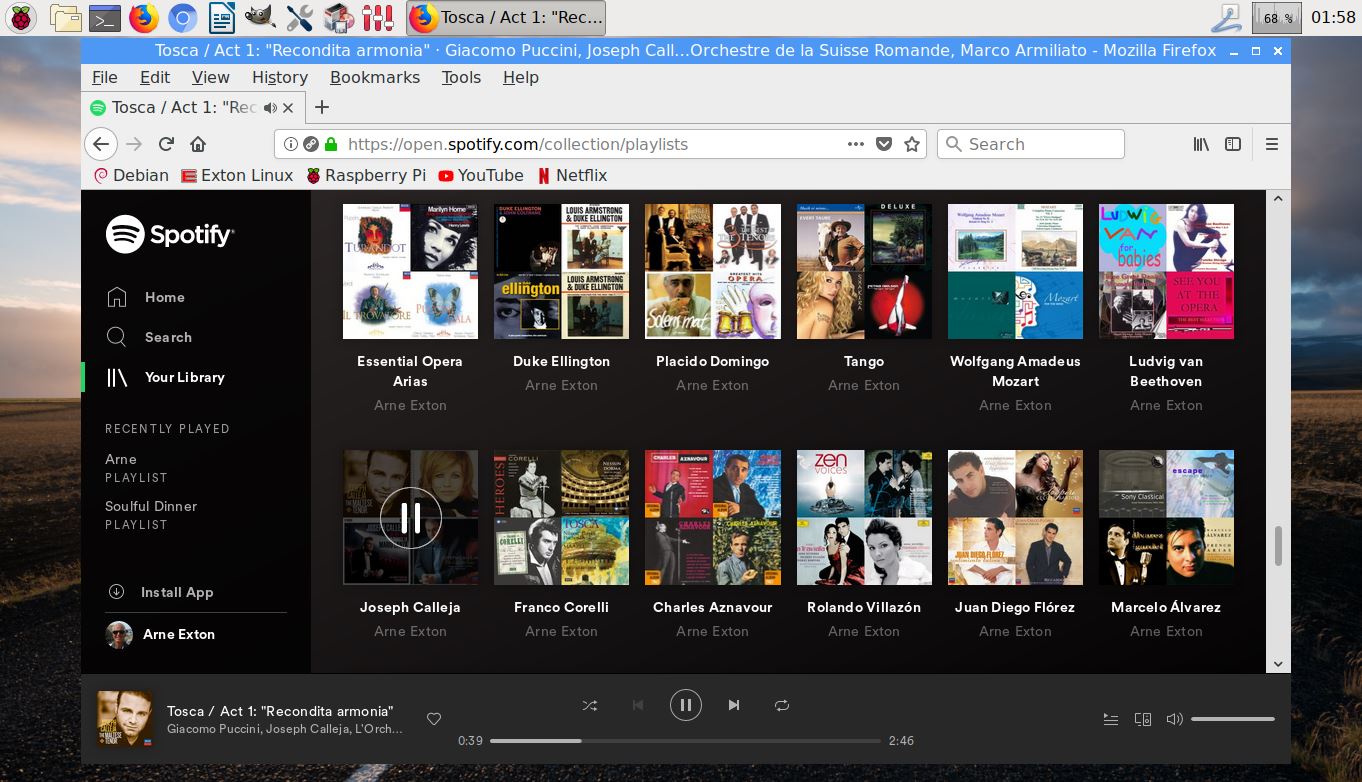The width and height of the screenshot is (1362, 782).
Task: Close the Tosca Spotify tab
Action: coord(289,108)
